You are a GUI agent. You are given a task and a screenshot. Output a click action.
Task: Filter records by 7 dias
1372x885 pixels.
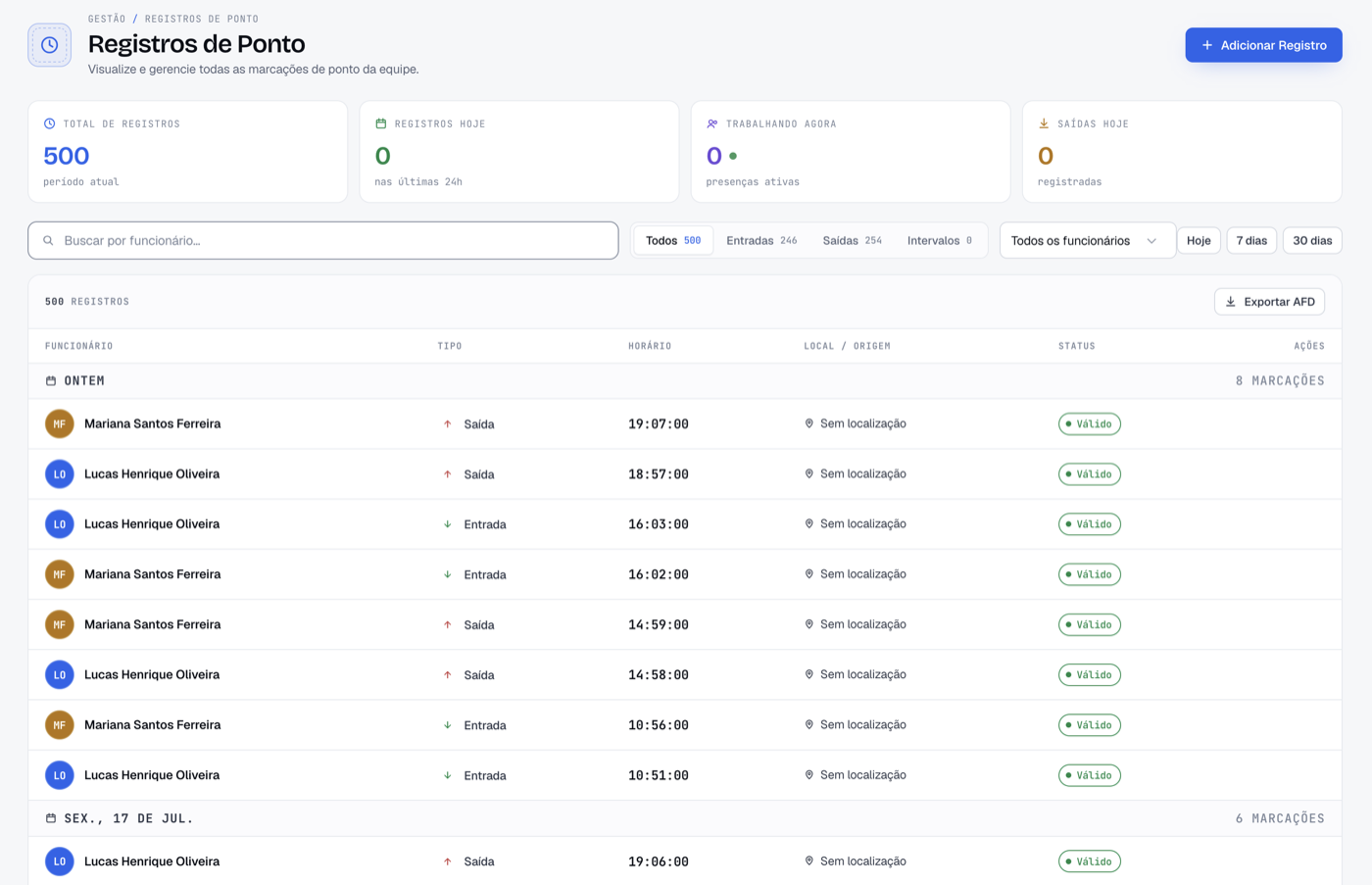pos(1251,240)
